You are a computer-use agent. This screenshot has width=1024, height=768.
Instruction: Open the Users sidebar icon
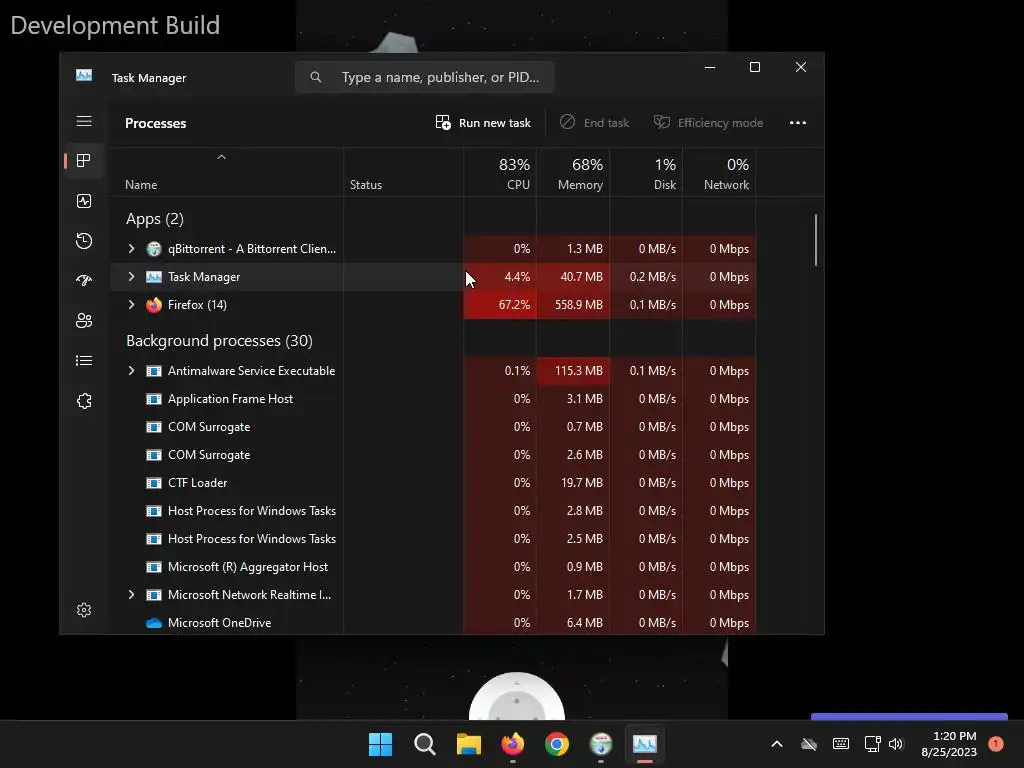[x=84, y=321]
